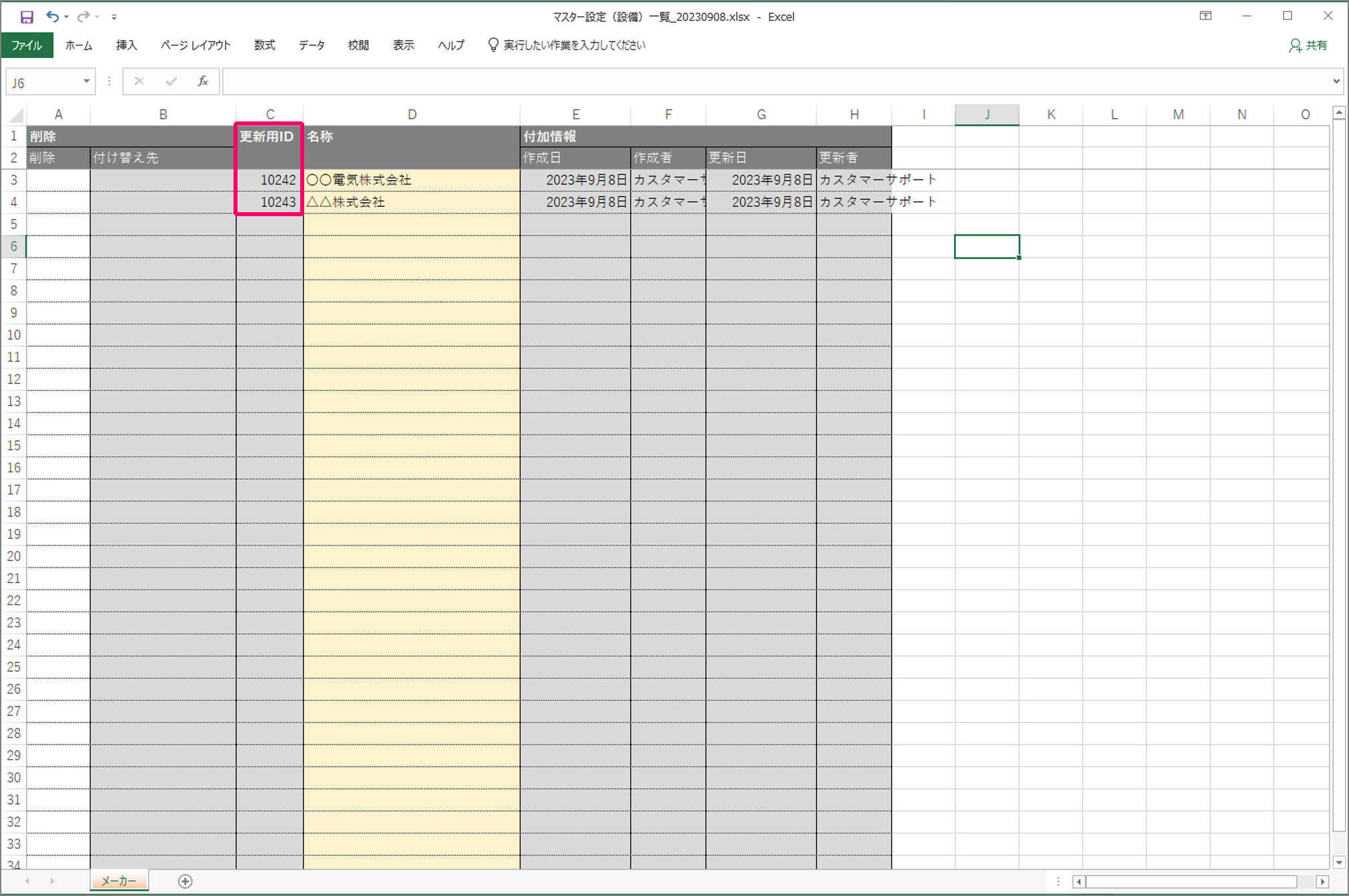Open Customize Quick Access Toolbar dropdown

pos(114,17)
